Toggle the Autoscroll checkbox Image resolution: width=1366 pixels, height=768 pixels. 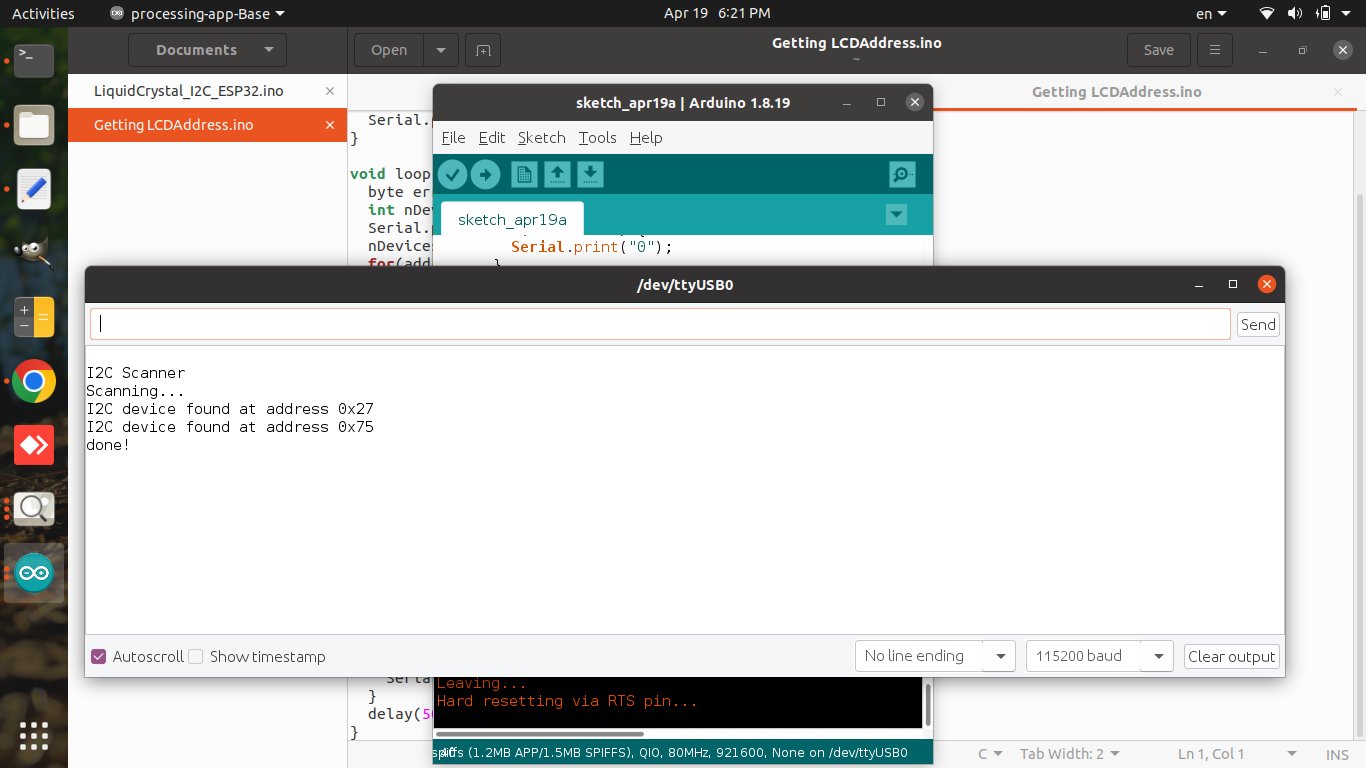(x=98, y=657)
